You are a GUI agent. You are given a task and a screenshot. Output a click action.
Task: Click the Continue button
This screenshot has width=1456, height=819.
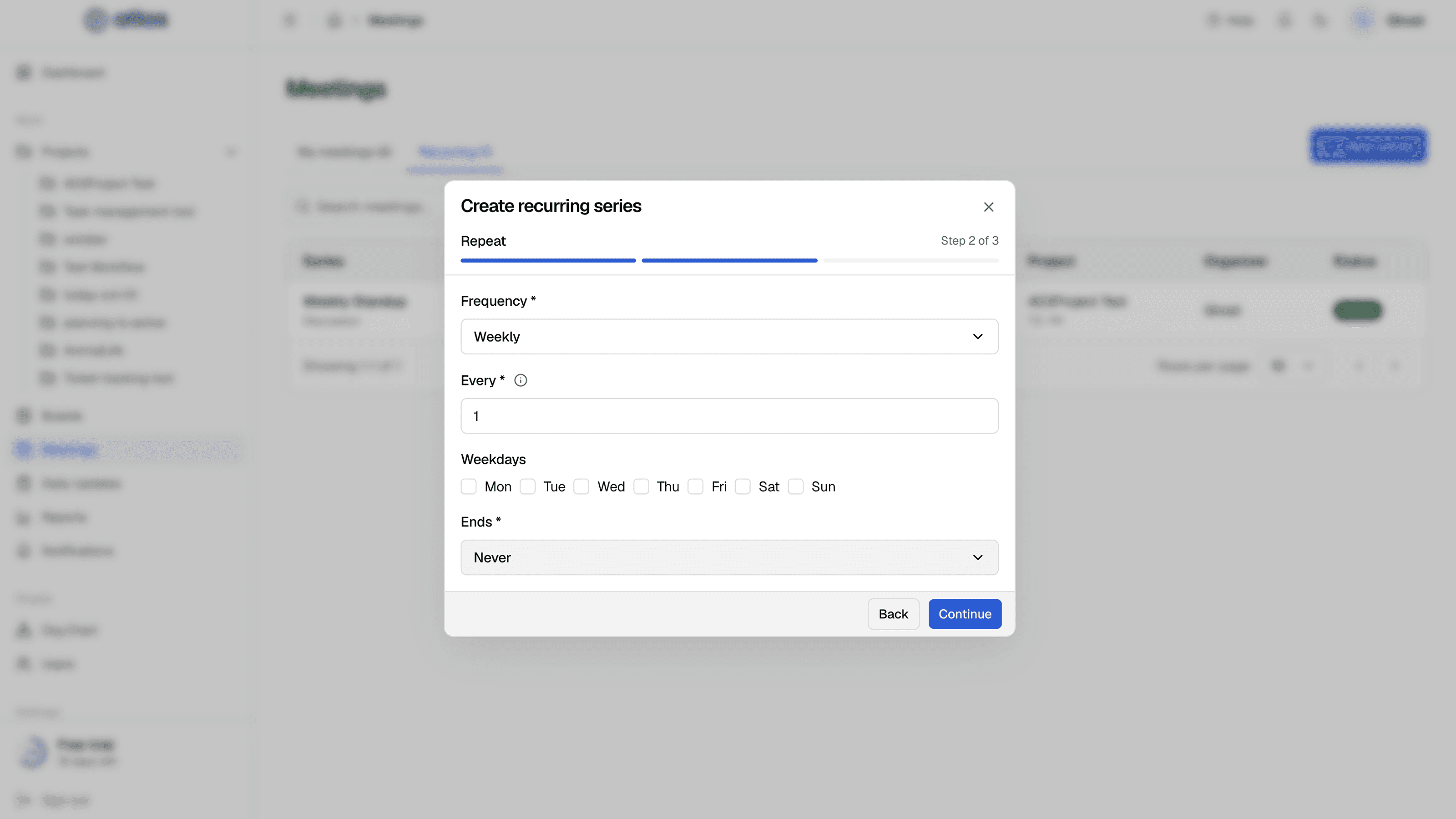964,614
